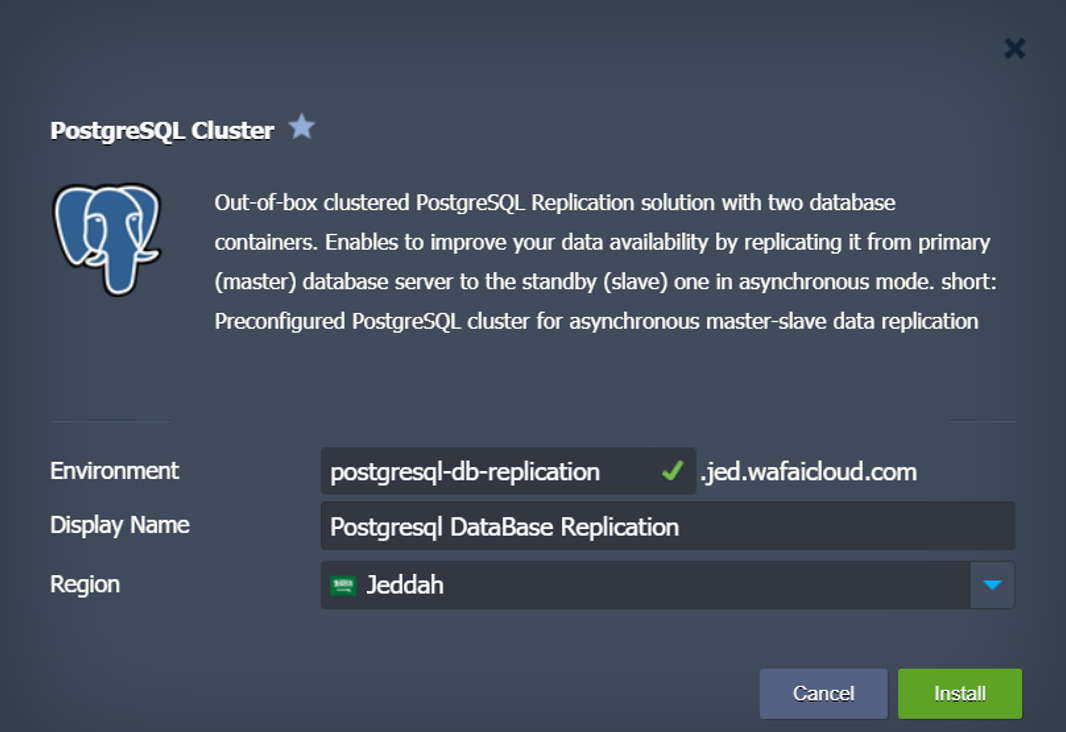Click the description line starting "Preconfigured PostgreSQL cluster"

click(x=596, y=322)
